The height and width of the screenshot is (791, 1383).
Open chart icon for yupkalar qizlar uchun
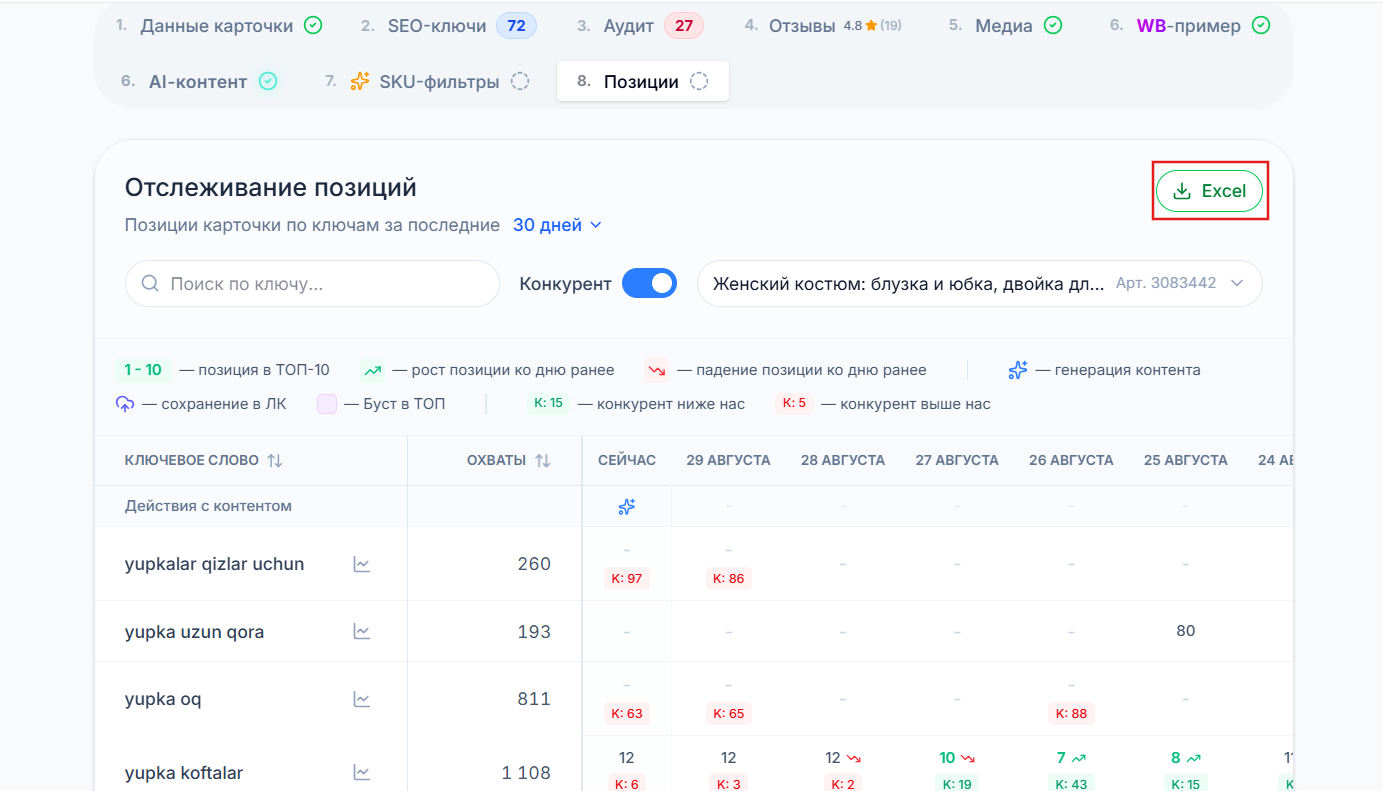362,564
